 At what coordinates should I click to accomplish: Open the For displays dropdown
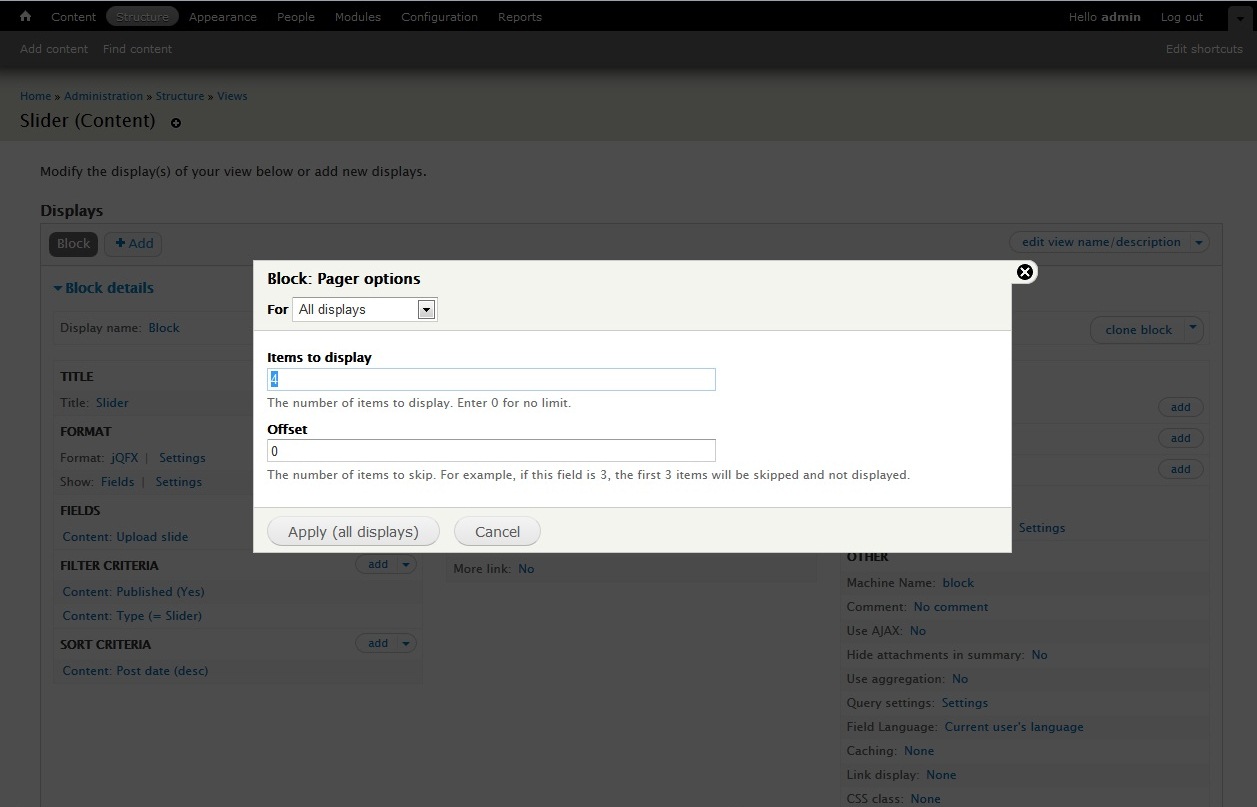pyautogui.click(x=426, y=310)
